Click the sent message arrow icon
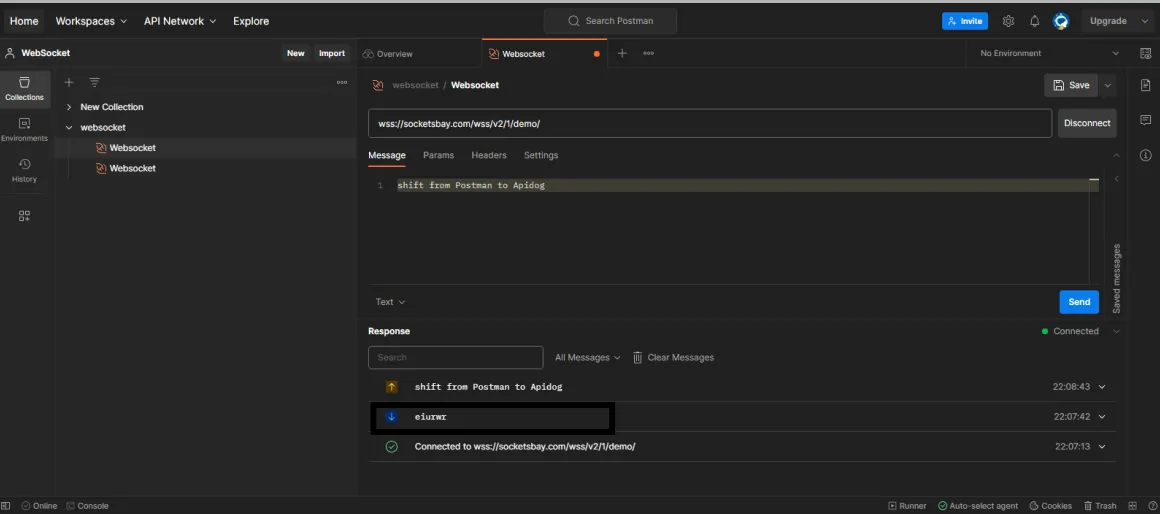 392,387
